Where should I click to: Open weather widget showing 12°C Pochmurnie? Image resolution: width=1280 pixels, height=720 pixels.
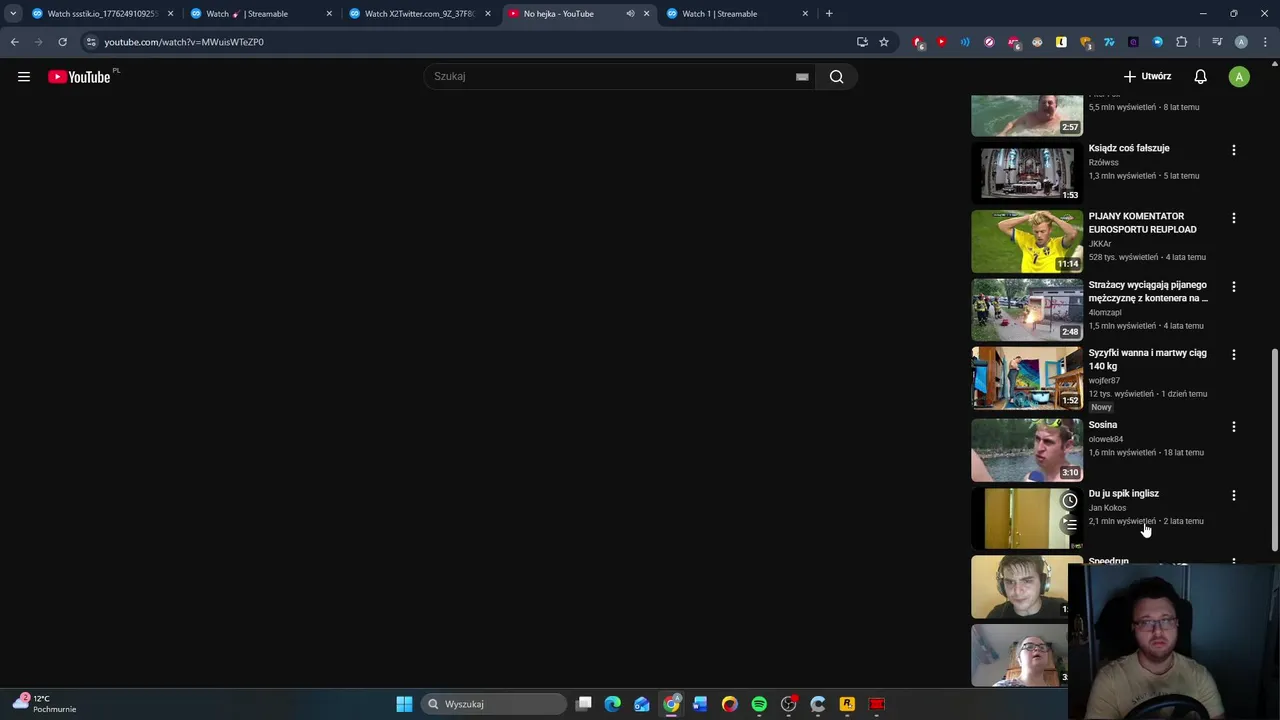click(44, 703)
